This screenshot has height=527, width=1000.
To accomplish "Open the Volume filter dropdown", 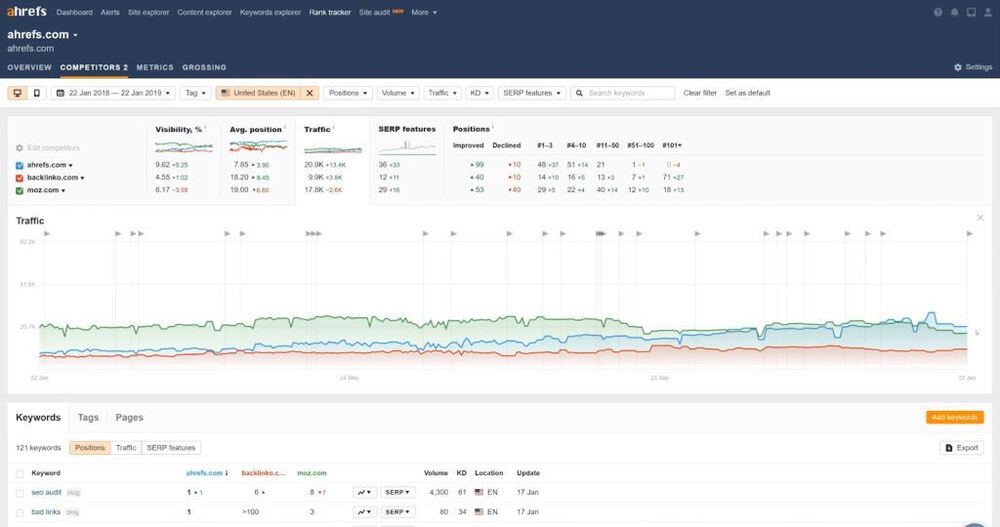I will coord(398,93).
